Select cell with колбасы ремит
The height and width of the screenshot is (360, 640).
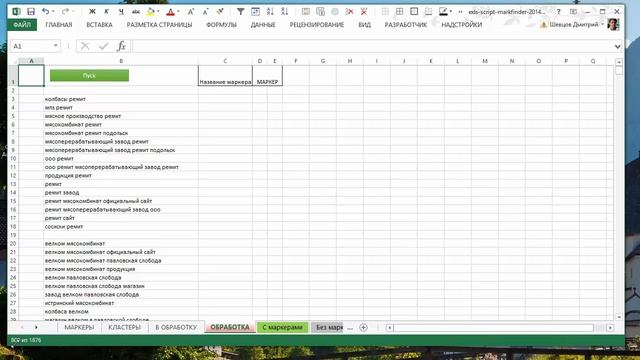(x=121, y=99)
